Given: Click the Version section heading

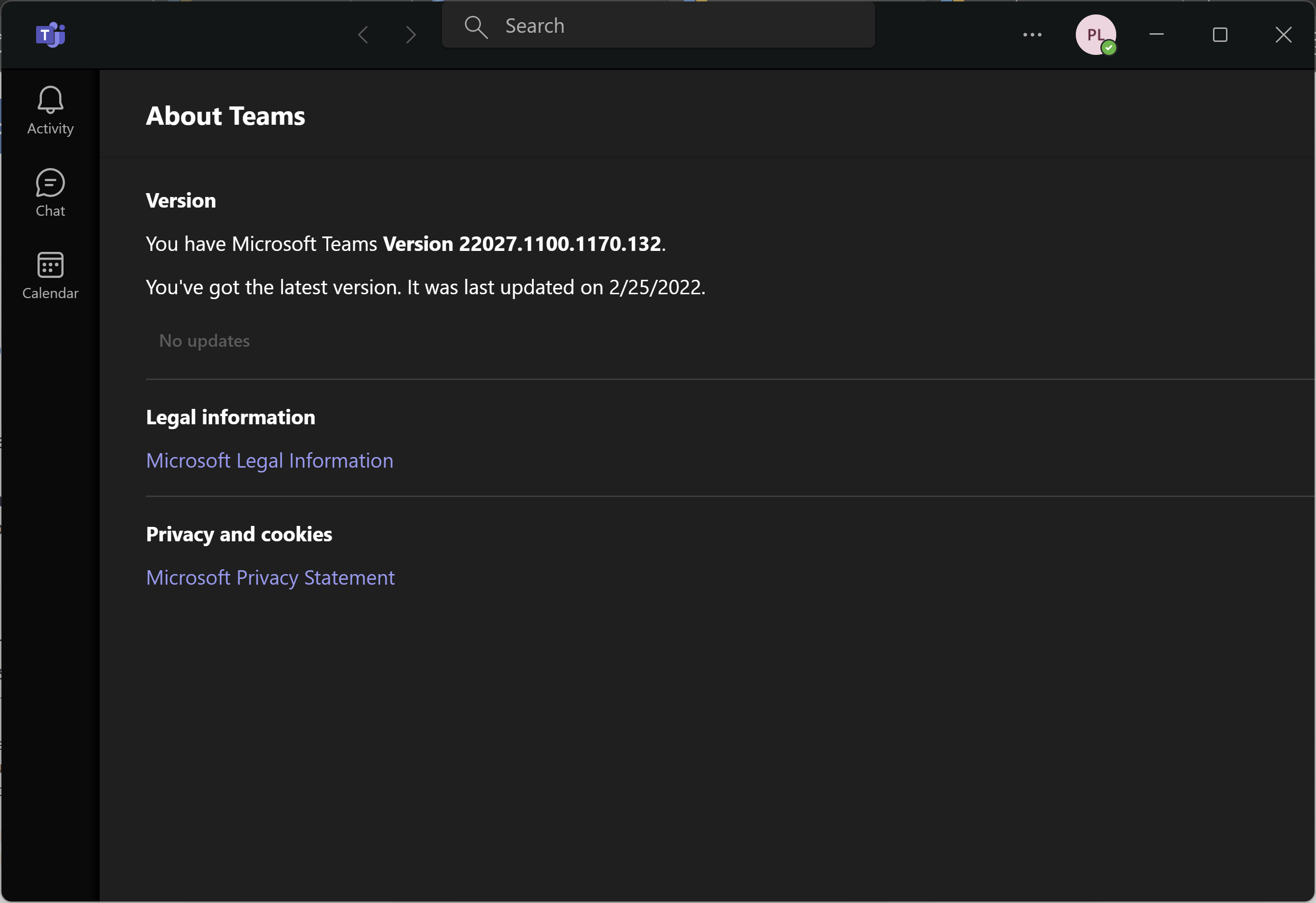Looking at the screenshot, I should 181,200.
